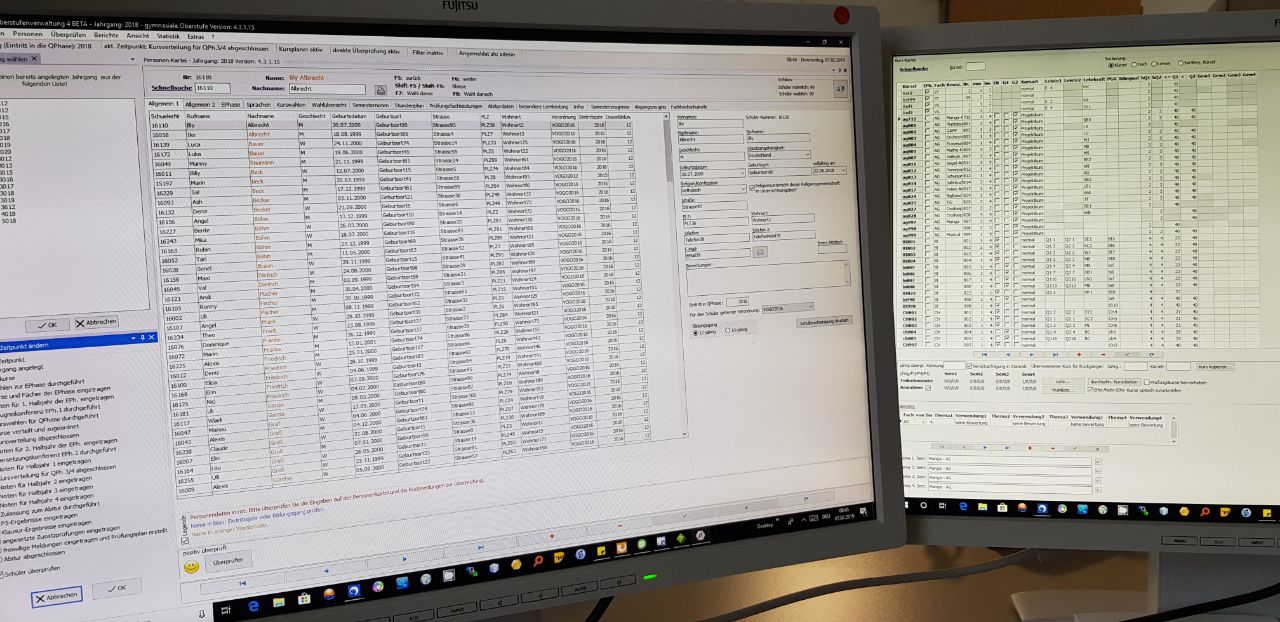Viewport: 1280px width, 622px height.
Task: Open the Berichte menu
Action: pos(106,35)
